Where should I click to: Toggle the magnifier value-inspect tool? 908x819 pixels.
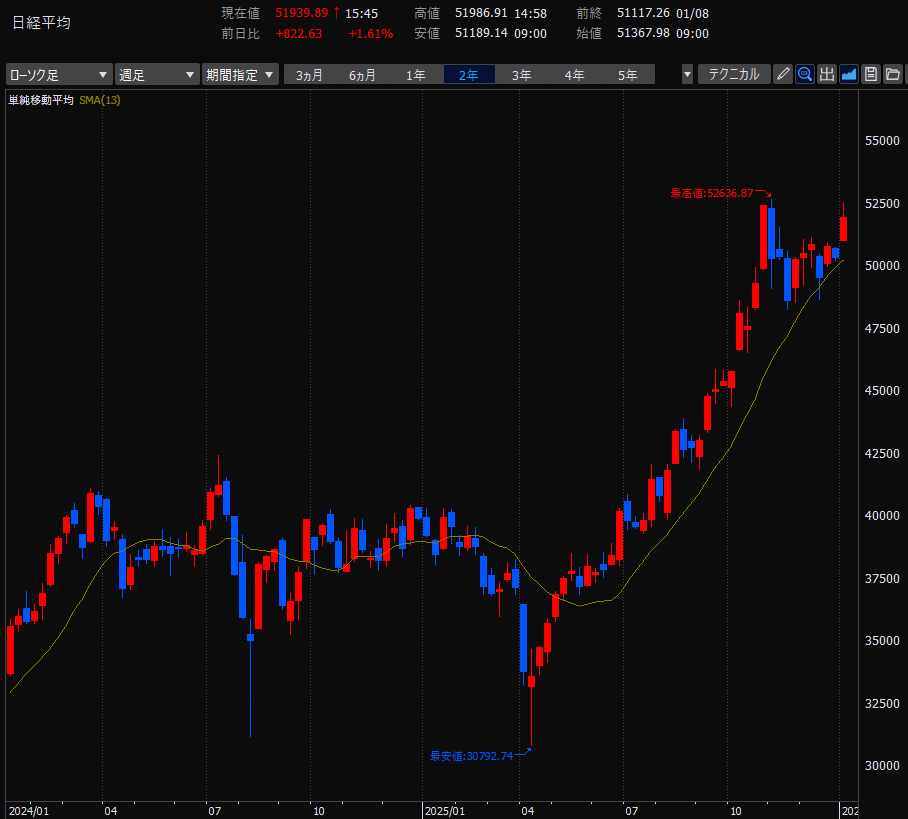805,74
